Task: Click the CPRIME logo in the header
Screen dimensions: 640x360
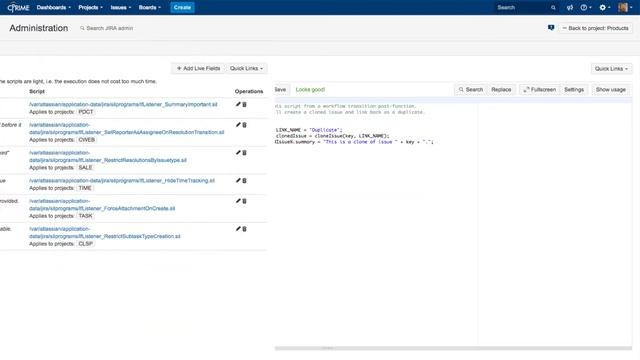Action: click(x=18, y=7)
